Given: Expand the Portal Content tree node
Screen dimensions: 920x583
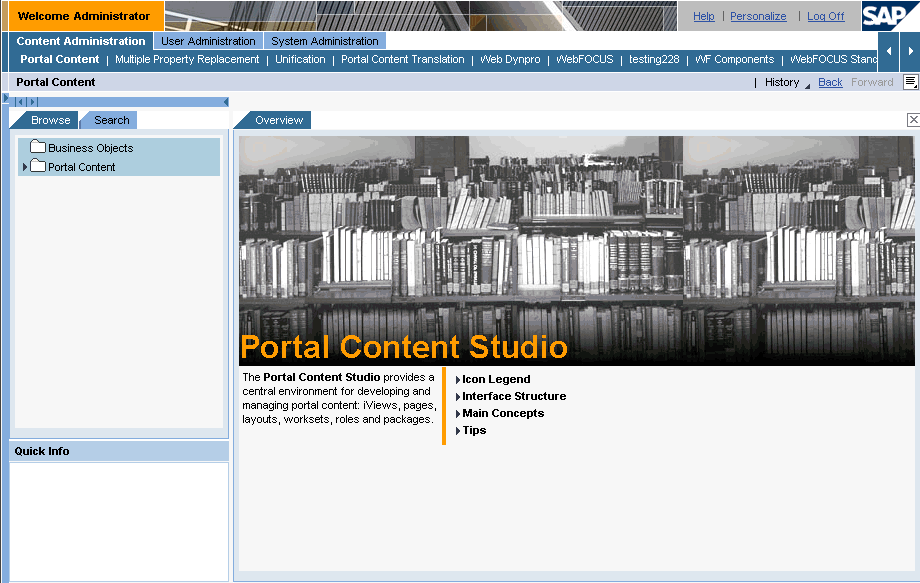Looking at the screenshot, I should tap(24, 167).
